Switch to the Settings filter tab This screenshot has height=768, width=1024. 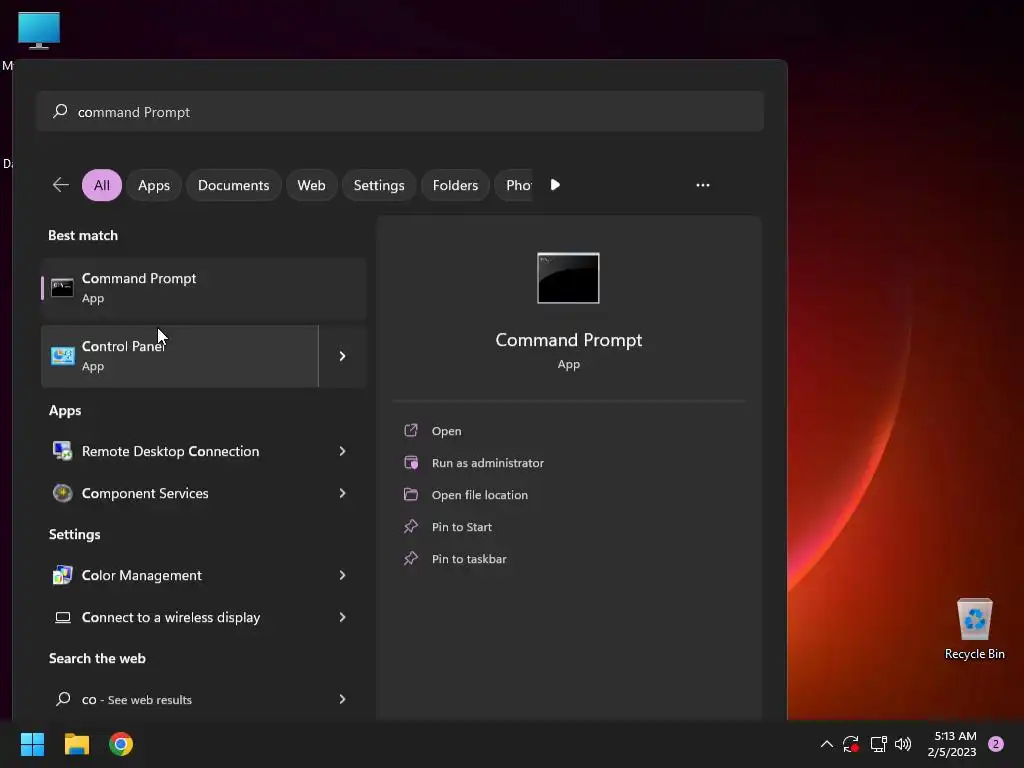click(379, 185)
